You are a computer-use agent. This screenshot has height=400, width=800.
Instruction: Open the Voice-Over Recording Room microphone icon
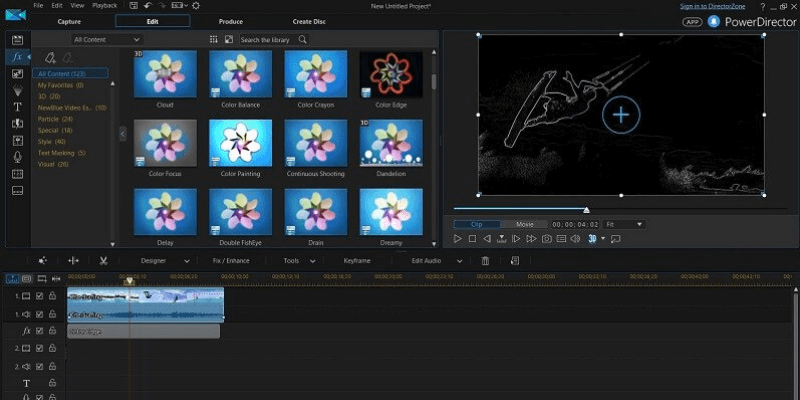(x=17, y=157)
